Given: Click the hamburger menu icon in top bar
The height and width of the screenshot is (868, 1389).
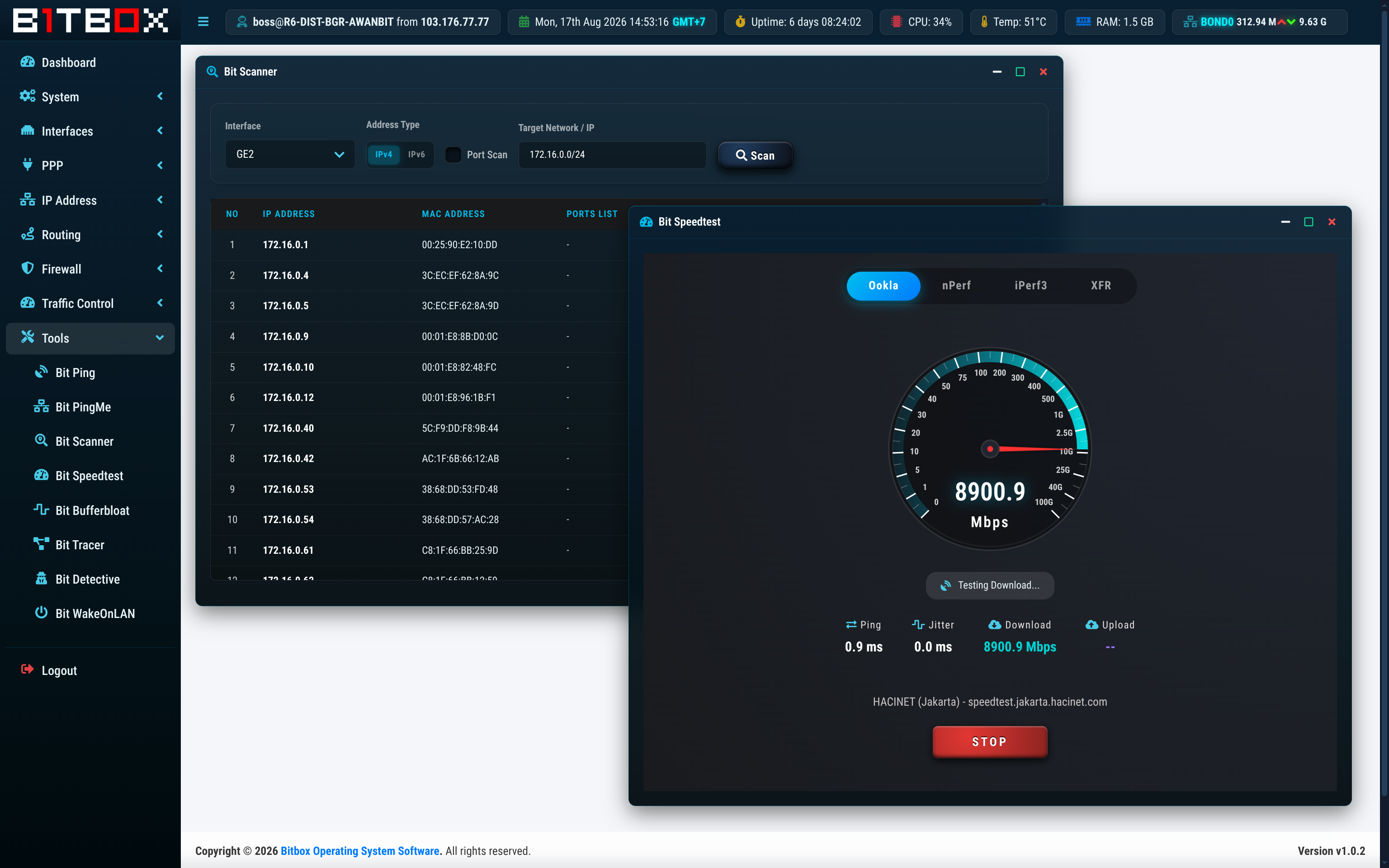Looking at the screenshot, I should point(203,22).
